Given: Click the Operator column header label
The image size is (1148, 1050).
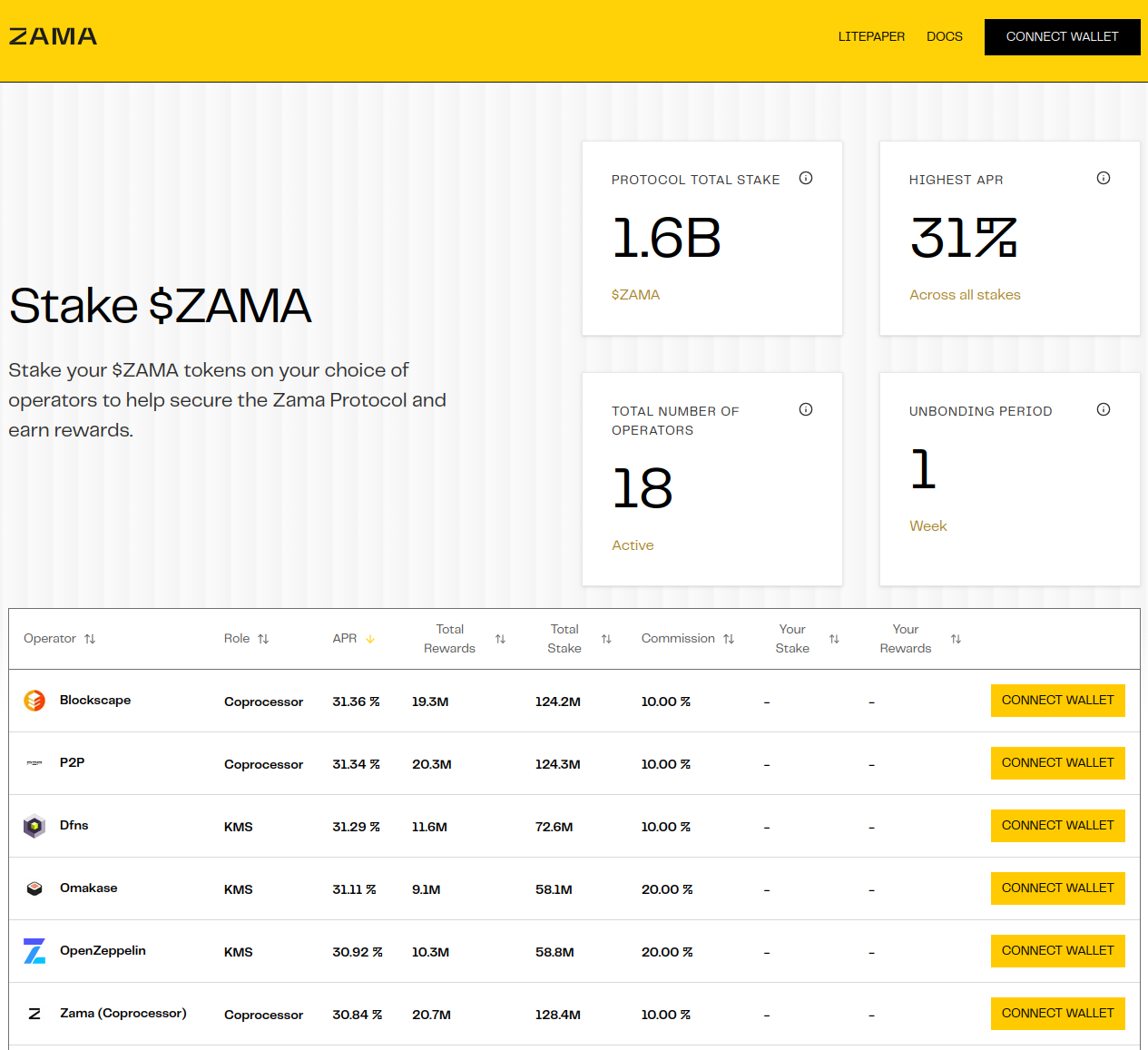Looking at the screenshot, I should (x=50, y=639).
